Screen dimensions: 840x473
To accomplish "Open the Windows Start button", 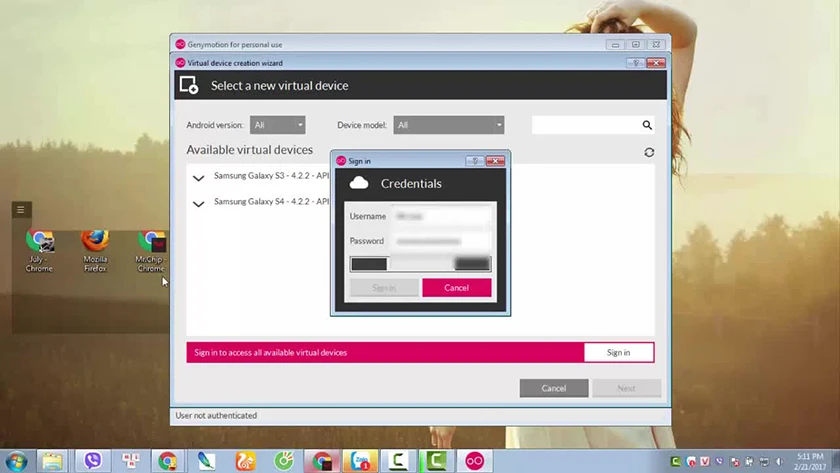I will 16,461.
